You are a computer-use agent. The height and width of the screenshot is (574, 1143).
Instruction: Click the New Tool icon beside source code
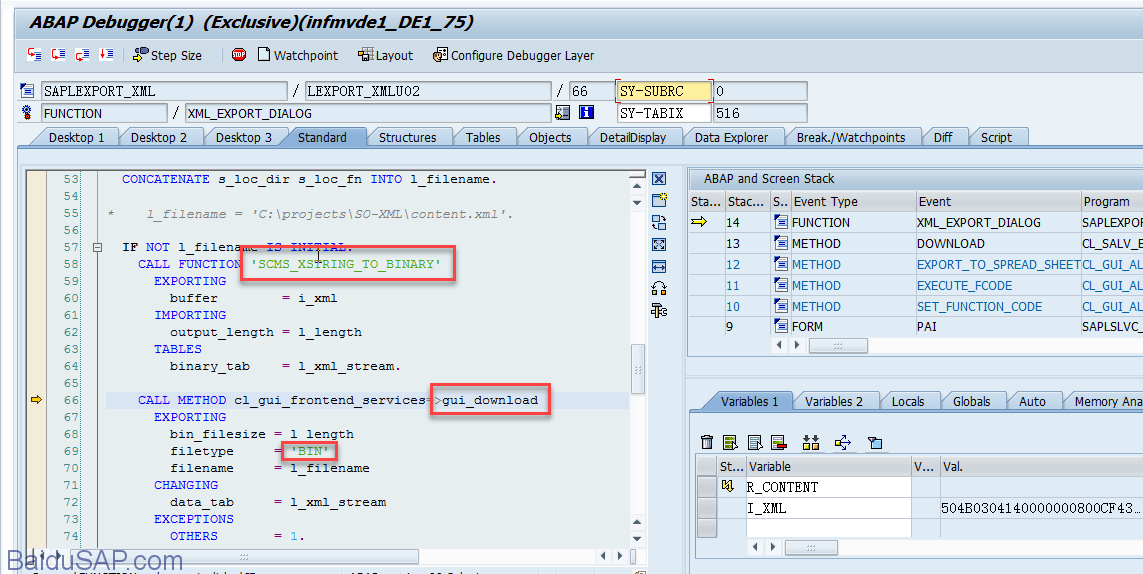pos(659,201)
